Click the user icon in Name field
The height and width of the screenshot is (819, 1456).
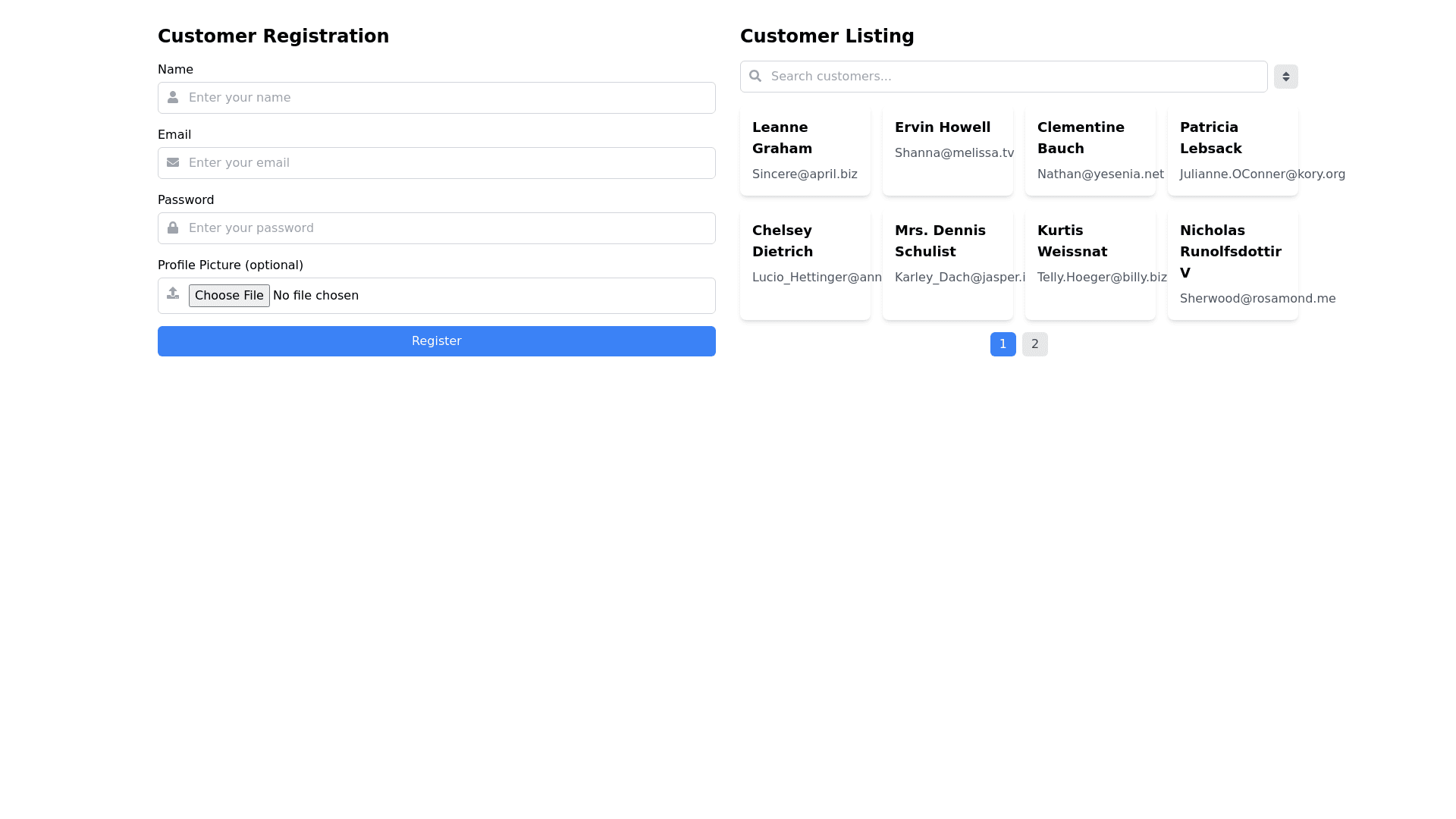173,98
